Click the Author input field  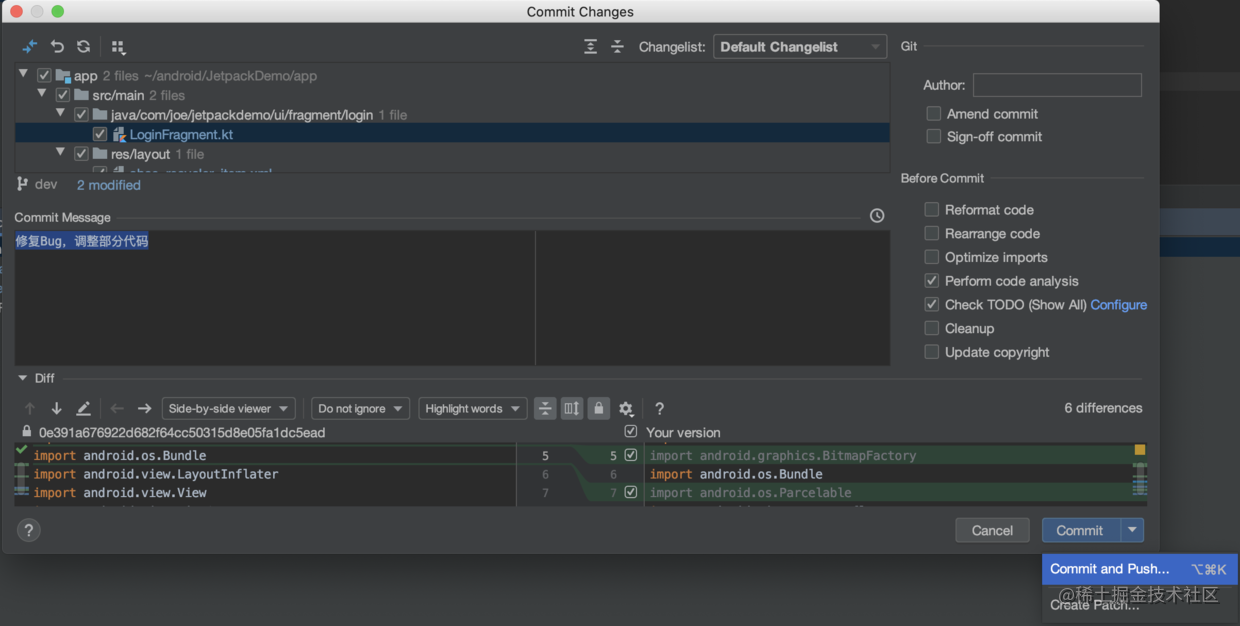coord(1057,85)
